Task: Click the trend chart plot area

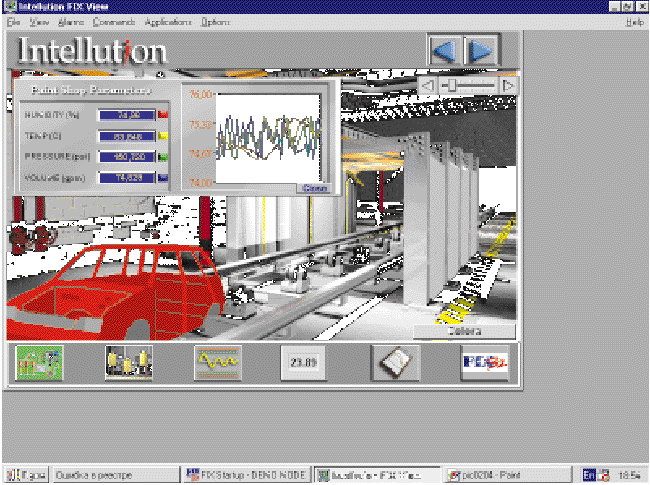Action: pos(268,138)
